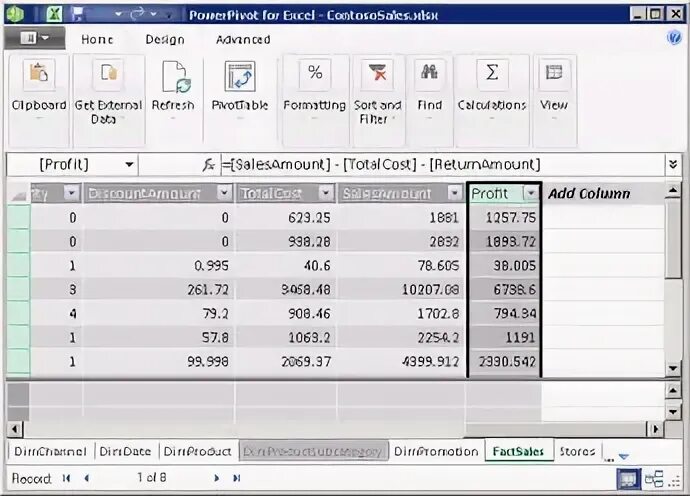
Task: Switch to data view icon
Action: (x=628, y=479)
